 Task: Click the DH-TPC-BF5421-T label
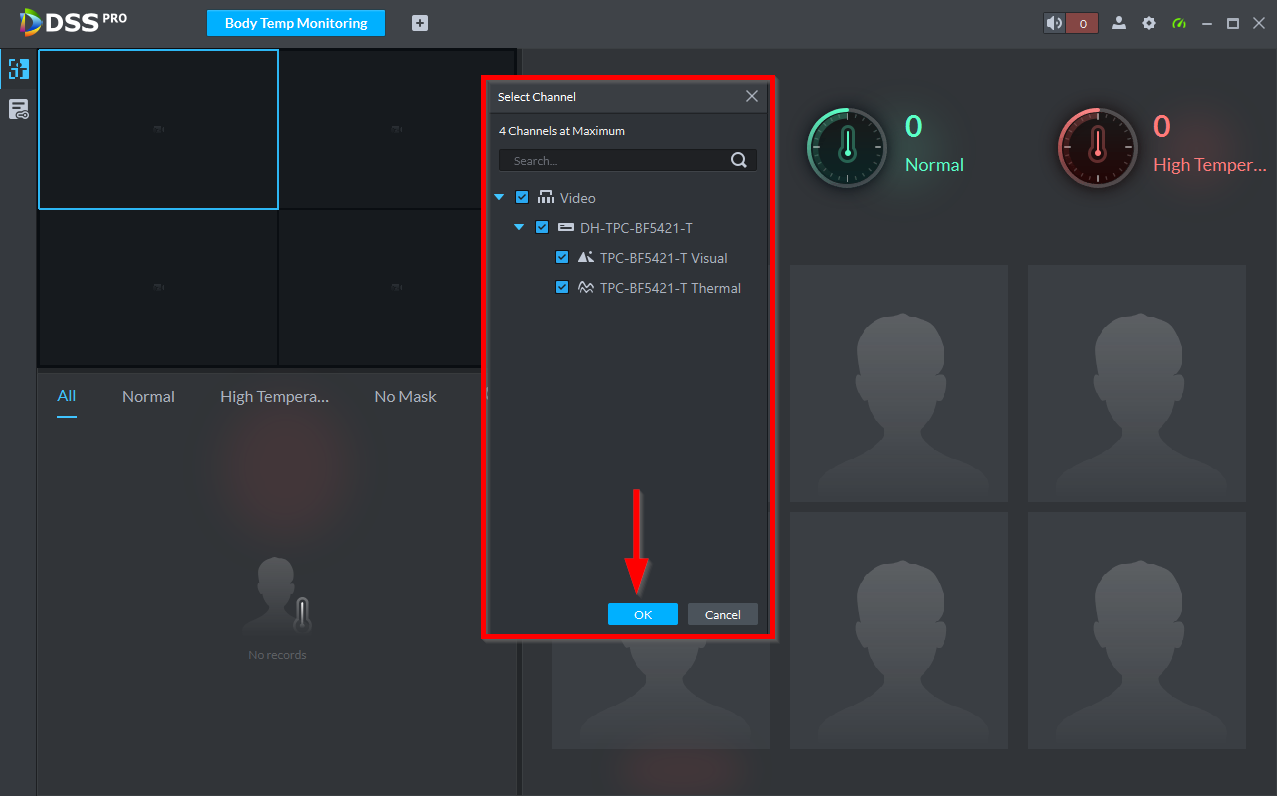tap(636, 228)
